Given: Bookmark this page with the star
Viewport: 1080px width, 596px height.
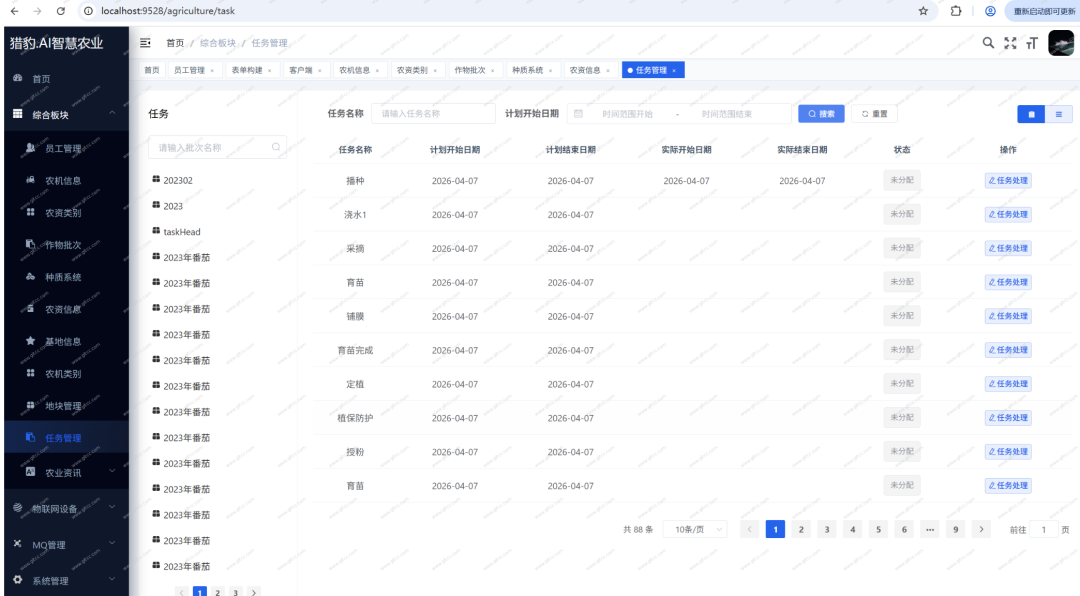Looking at the screenshot, I should point(923,11).
